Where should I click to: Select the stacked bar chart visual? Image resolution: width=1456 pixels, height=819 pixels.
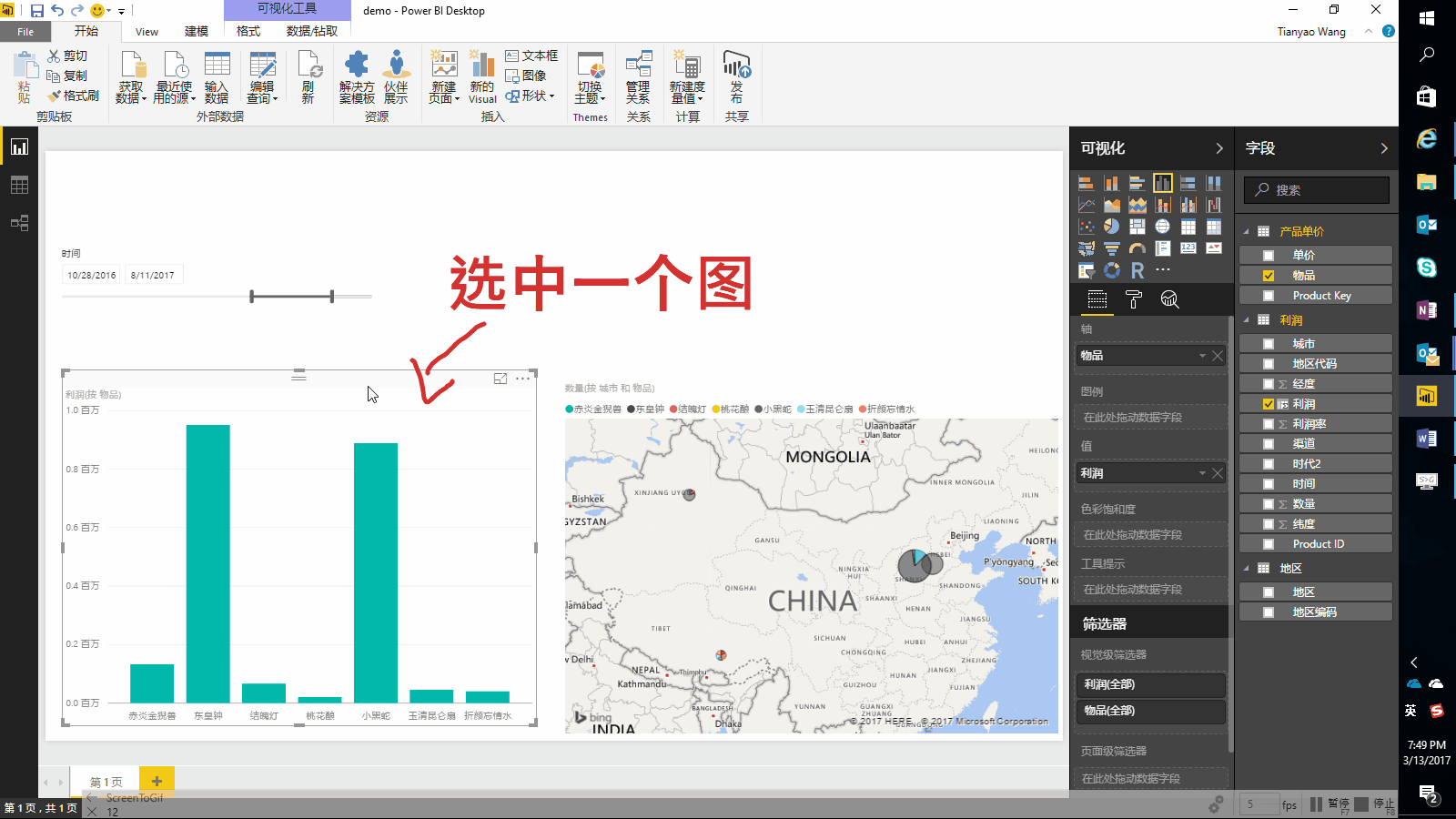1086,183
